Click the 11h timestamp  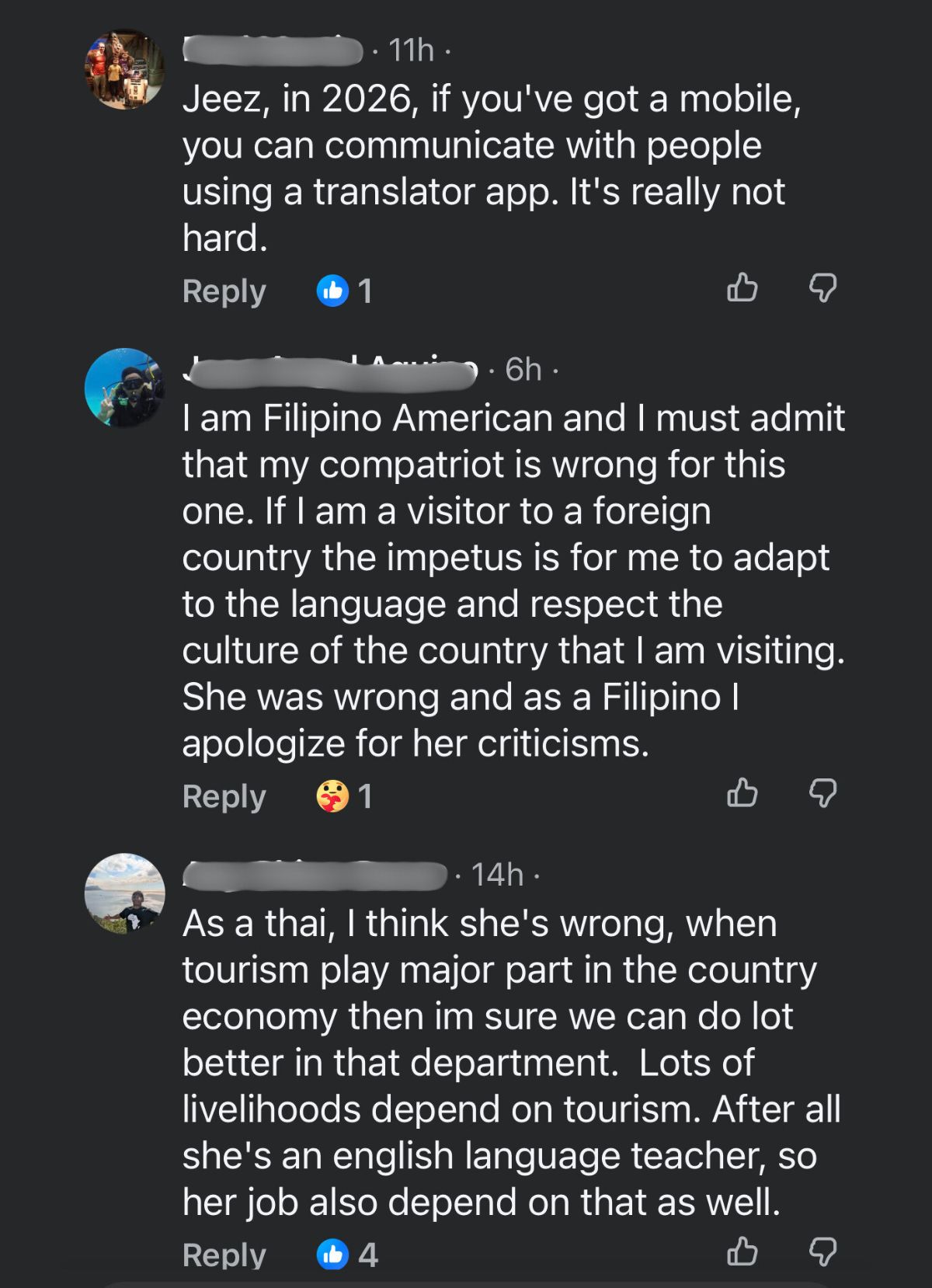click(x=411, y=50)
